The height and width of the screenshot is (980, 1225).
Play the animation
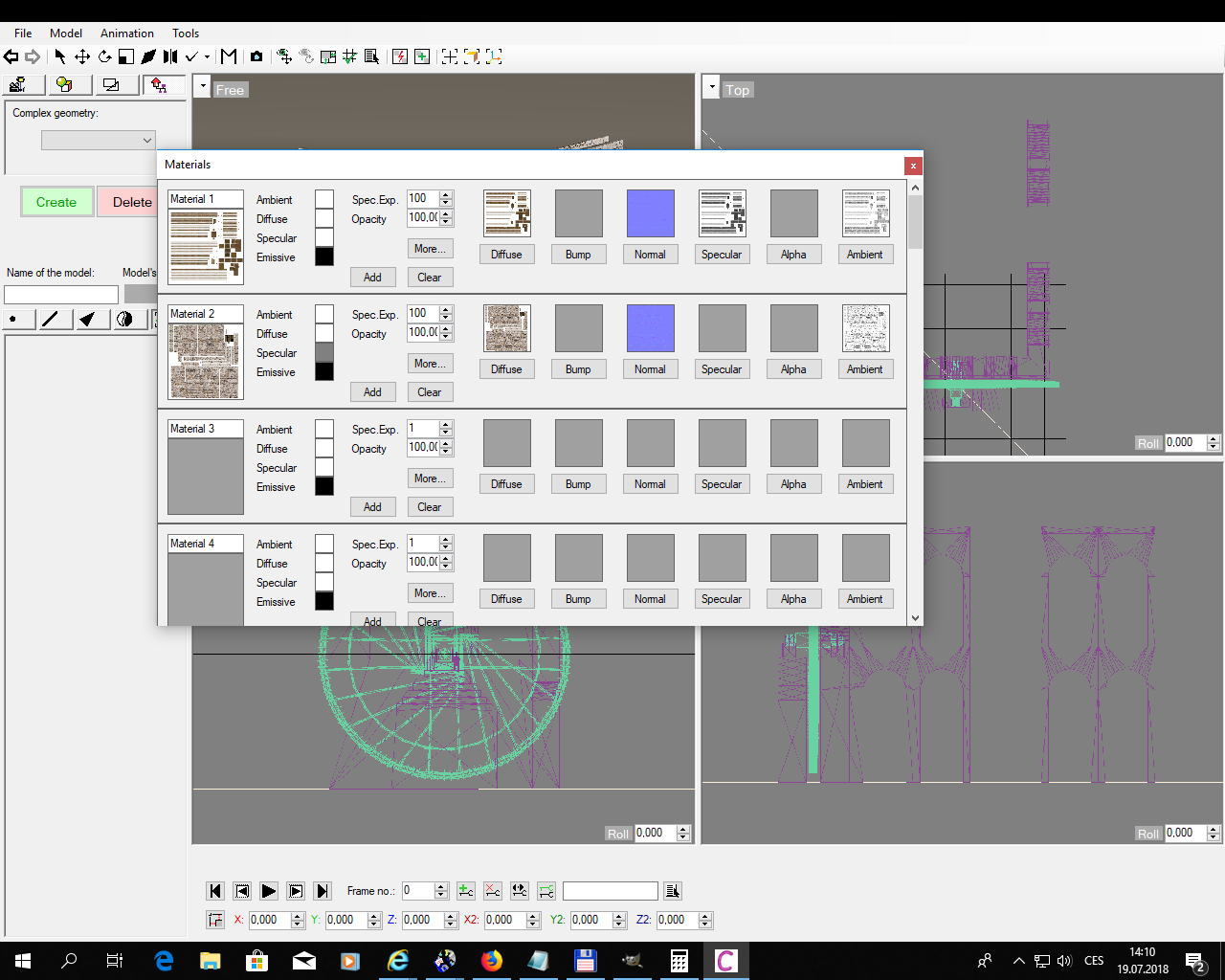269,891
